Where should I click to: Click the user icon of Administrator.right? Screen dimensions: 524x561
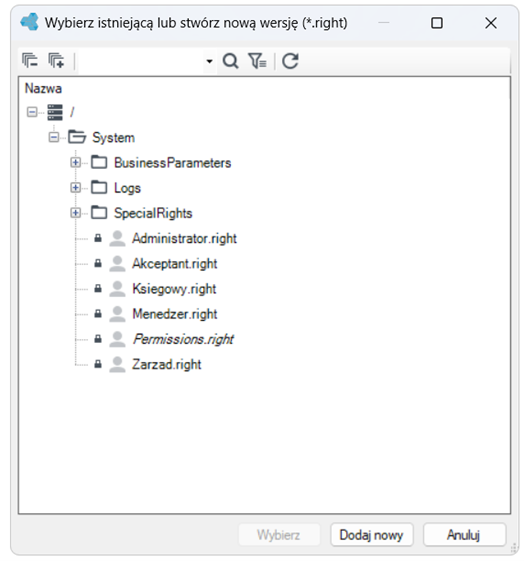[117, 238]
